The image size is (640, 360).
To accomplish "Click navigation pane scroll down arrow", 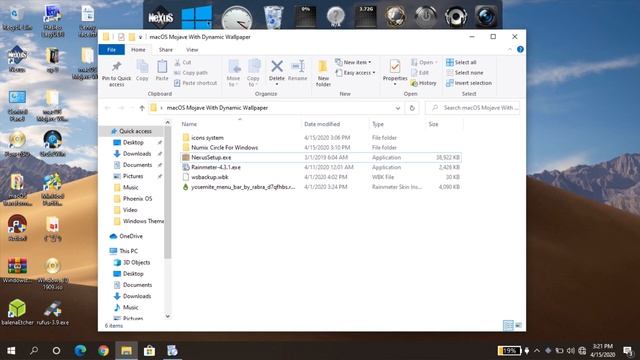I will [x=168, y=316].
